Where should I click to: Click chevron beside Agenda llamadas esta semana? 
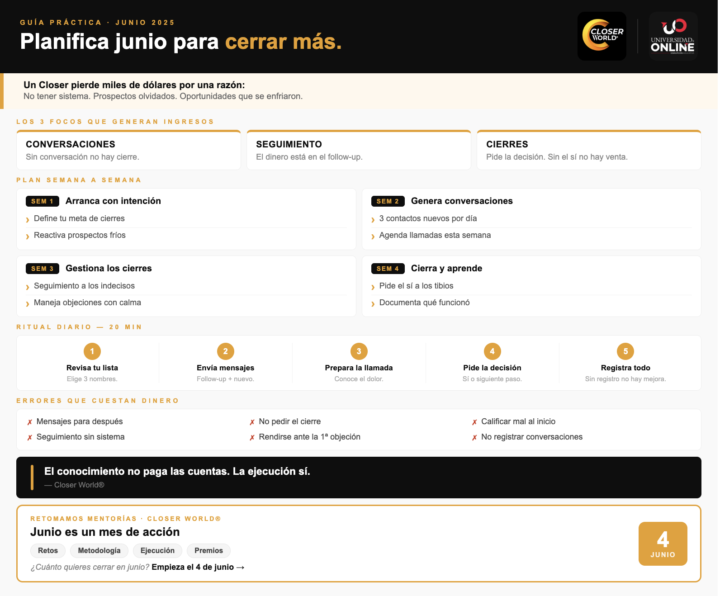[373, 236]
